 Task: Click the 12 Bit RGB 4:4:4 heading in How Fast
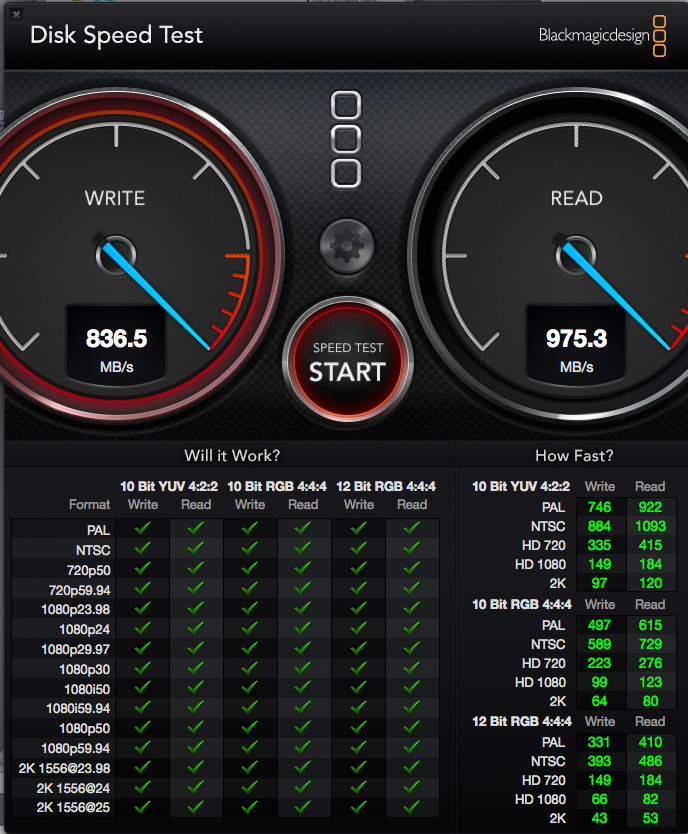522,722
